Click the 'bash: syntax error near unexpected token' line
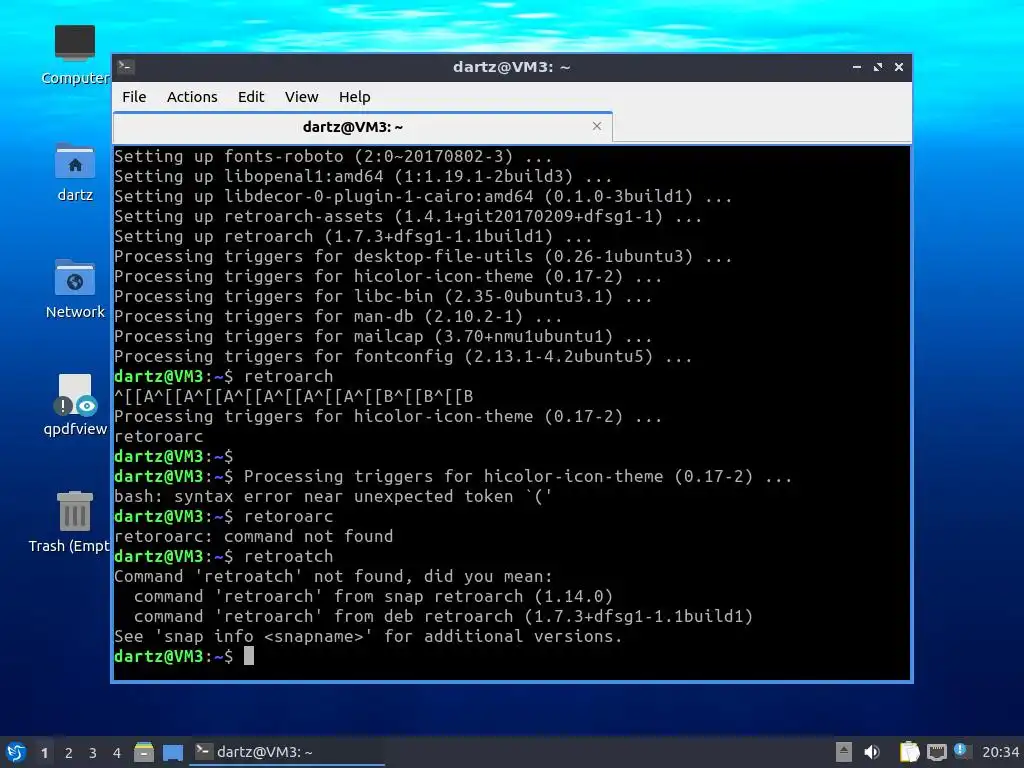The height and width of the screenshot is (768, 1024). point(333,496)
